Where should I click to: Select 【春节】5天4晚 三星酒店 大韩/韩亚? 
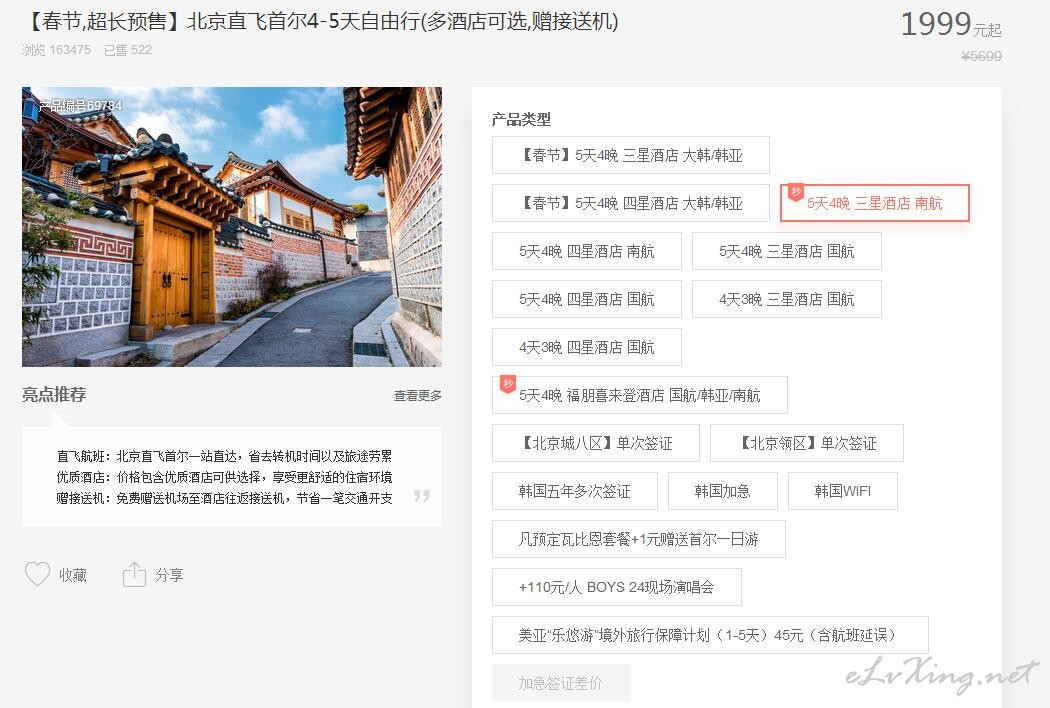tap(631, 155)
